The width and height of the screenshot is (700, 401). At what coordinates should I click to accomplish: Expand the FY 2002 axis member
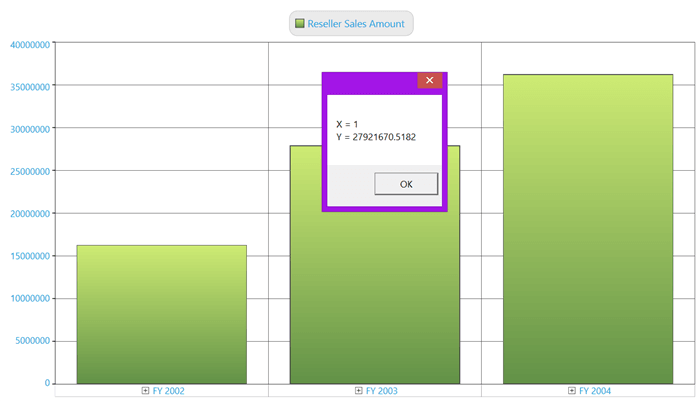pyautogui.click(x=145, y=391)
